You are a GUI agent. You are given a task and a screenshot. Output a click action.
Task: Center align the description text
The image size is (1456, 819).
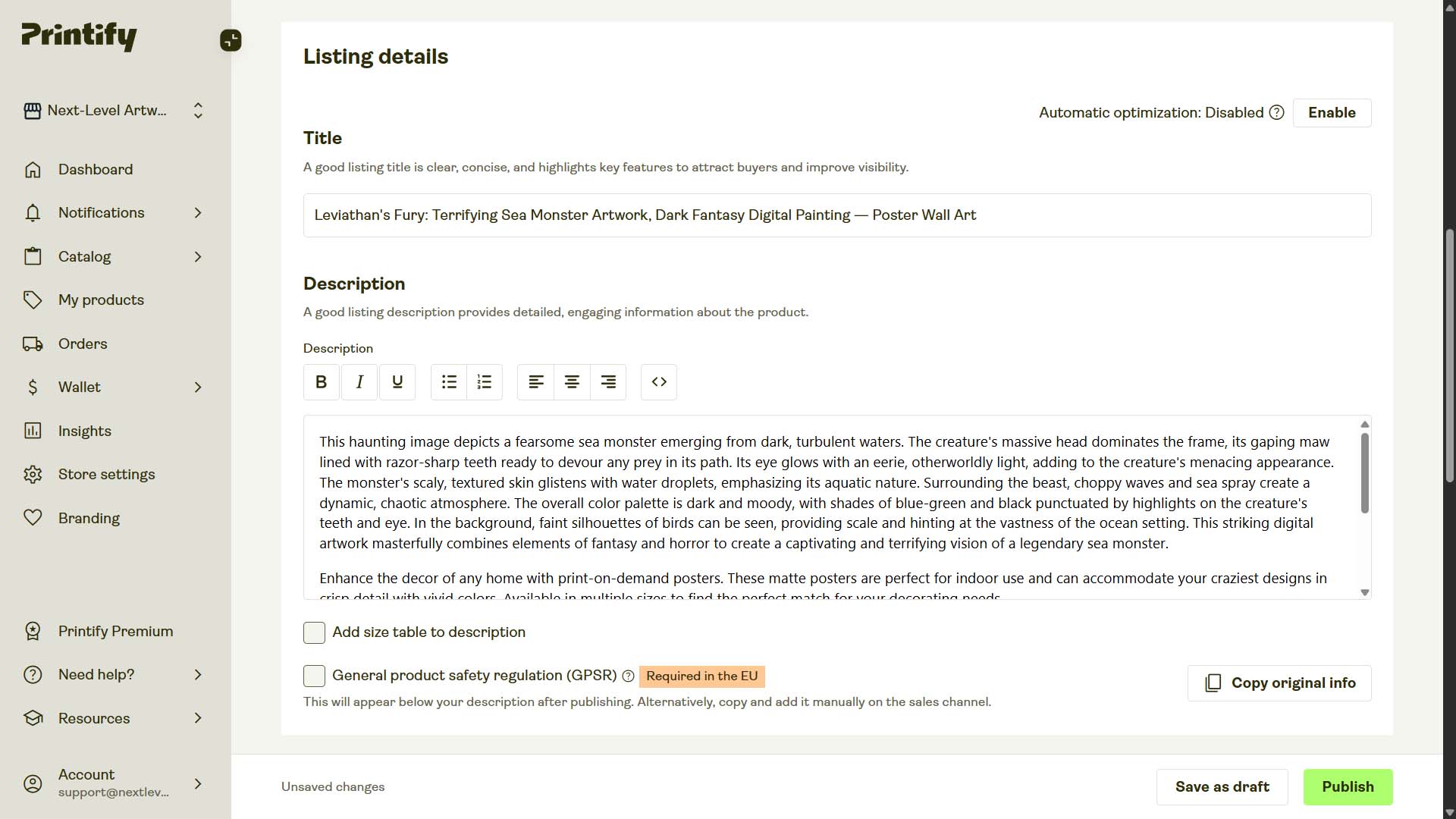pyautogui.click(x=571, y=382)
